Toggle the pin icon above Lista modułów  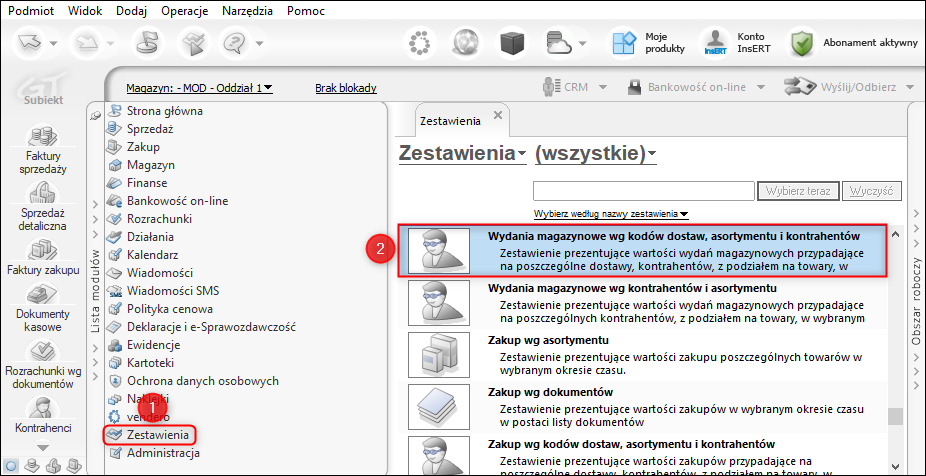[x=94, y=117]
